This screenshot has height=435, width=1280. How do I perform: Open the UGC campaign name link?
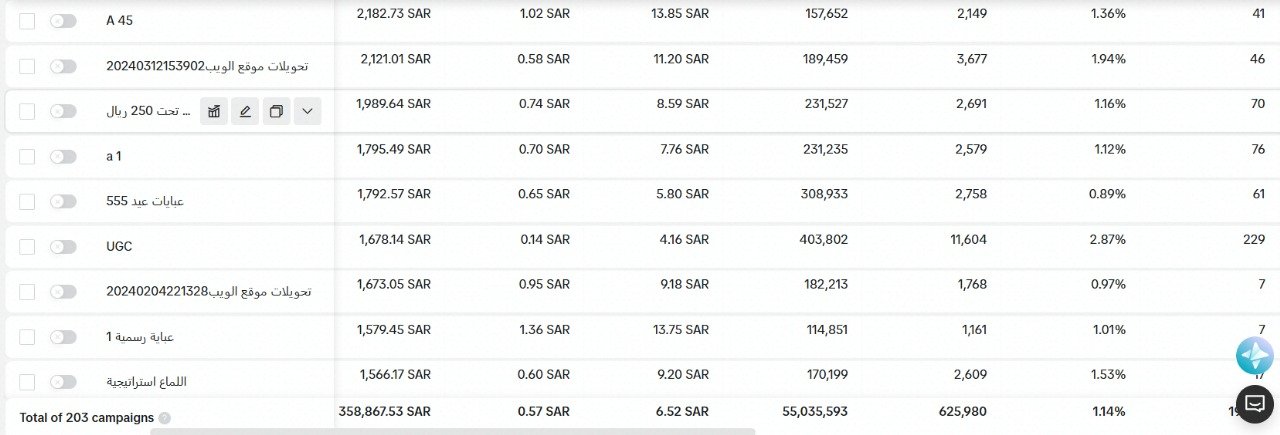[x=119, y=246]
